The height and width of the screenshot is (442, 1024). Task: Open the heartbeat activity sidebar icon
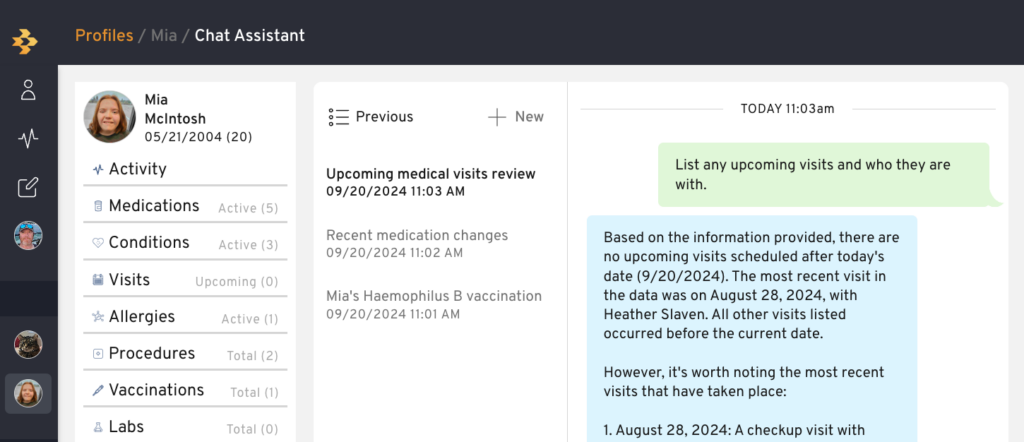coord(28,139)
